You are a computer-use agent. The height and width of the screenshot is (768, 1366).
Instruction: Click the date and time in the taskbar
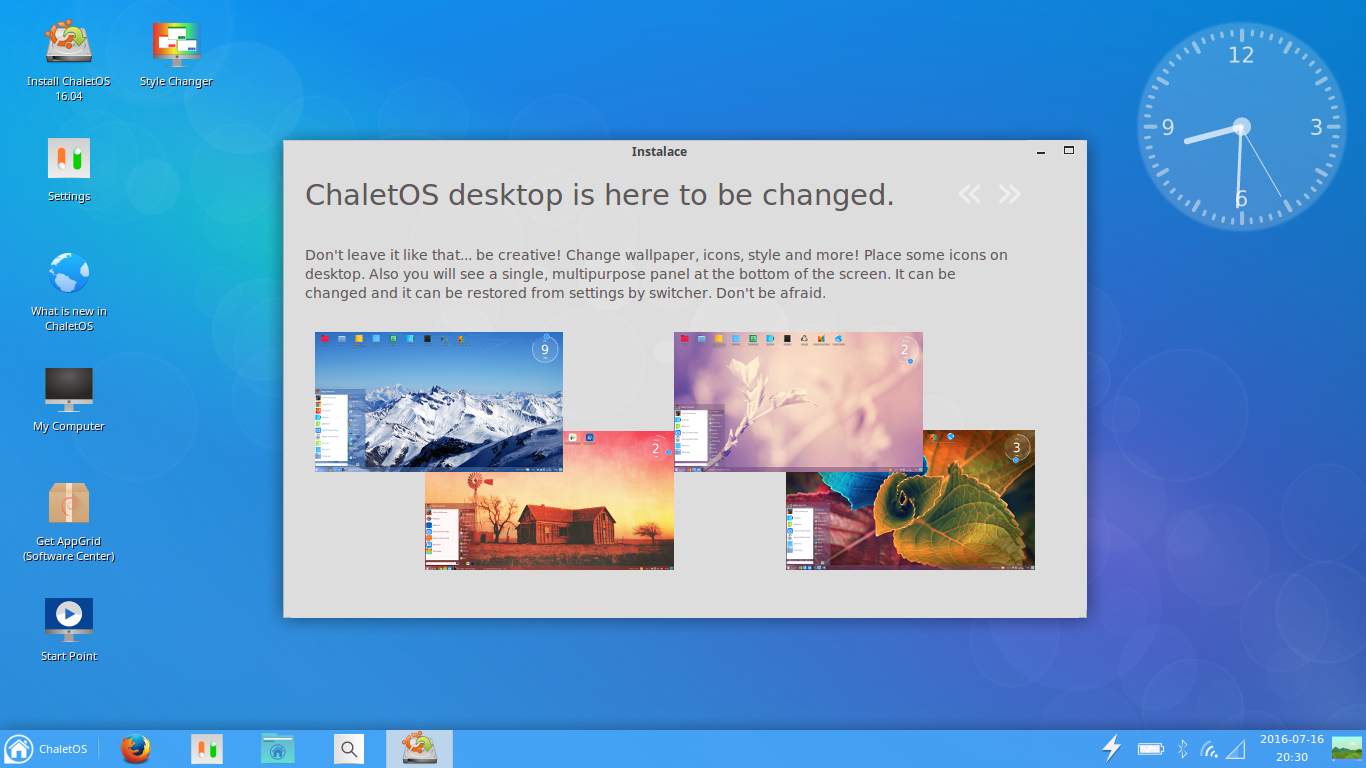click(x=1291, y=748)
